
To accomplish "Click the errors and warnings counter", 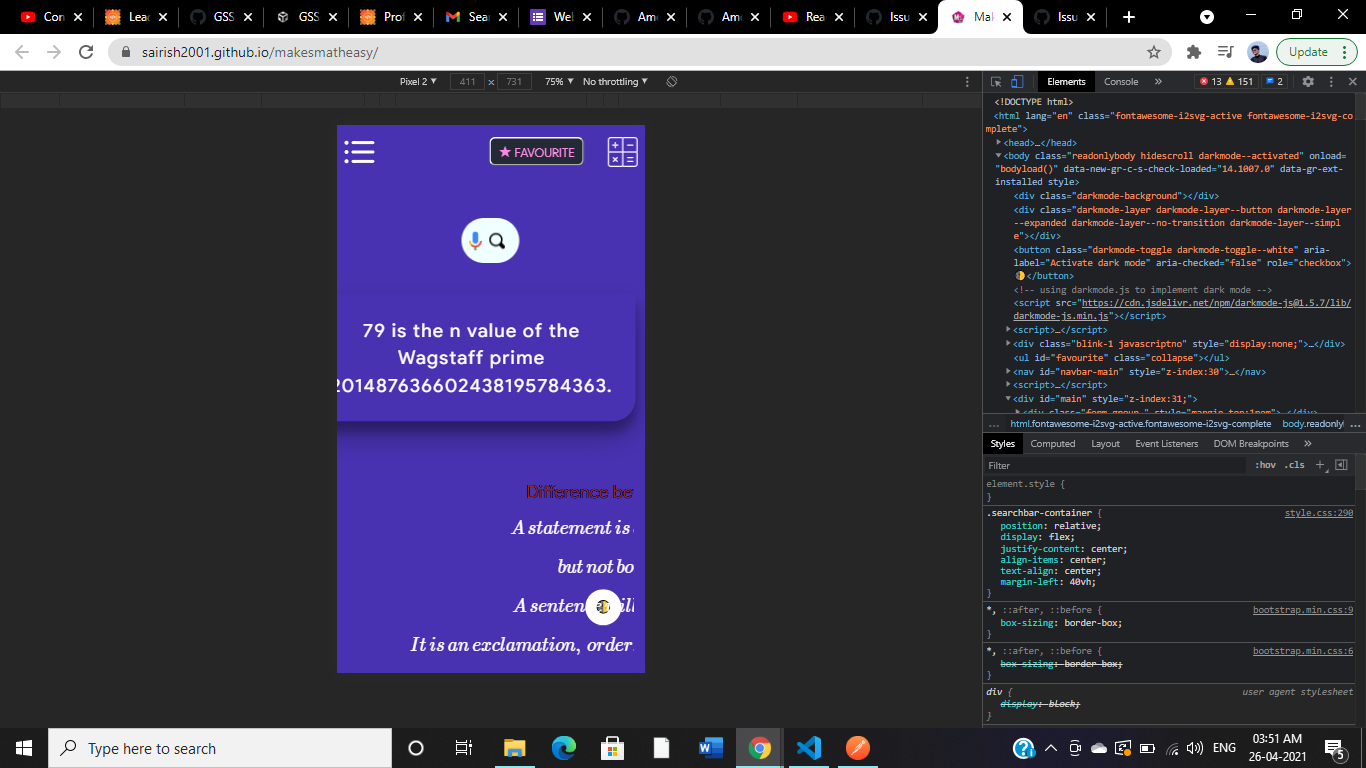I will tap(1226, 82).
